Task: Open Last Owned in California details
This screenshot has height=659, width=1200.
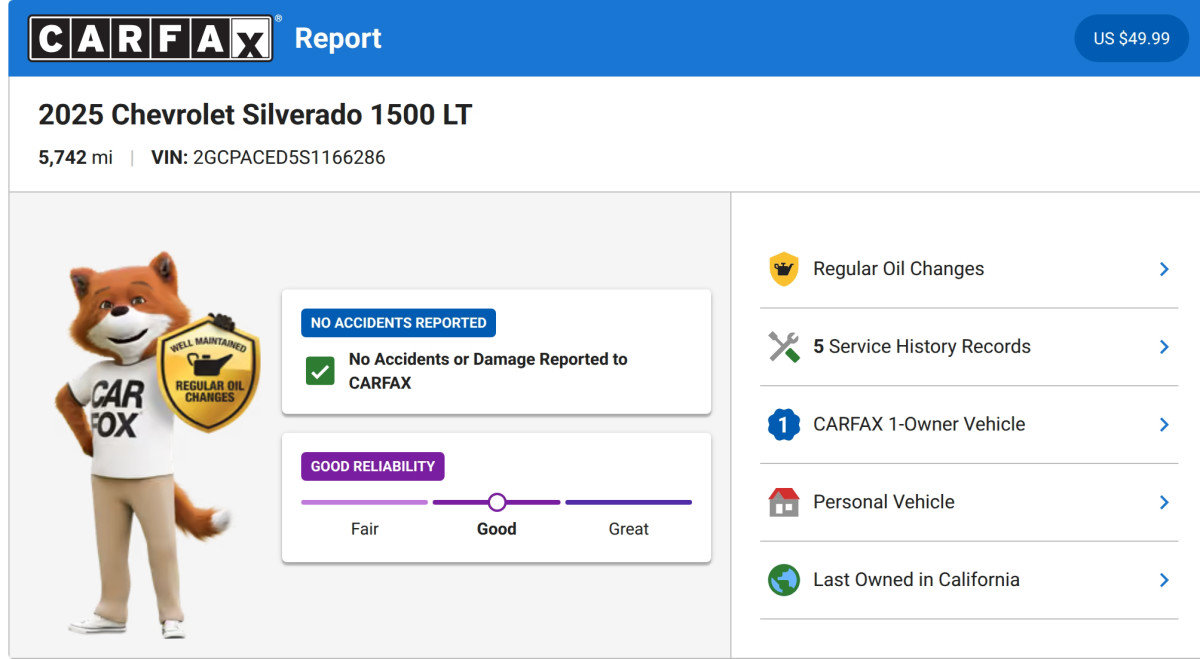Action: coord(969,580)
